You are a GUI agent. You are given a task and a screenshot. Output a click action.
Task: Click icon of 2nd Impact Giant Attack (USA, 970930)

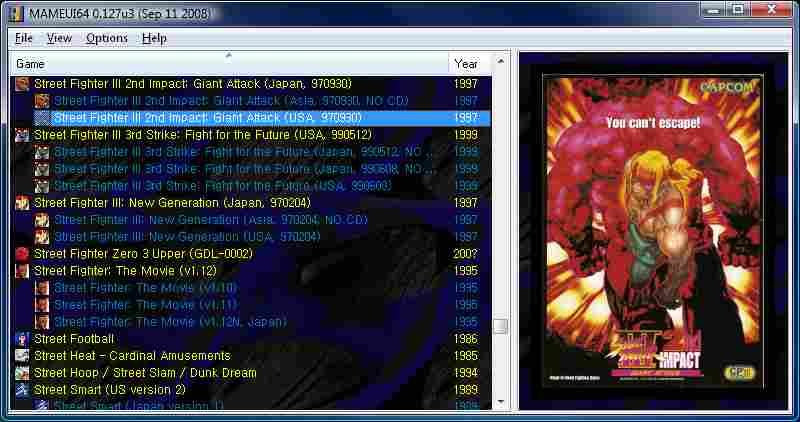tap(42, 118)
